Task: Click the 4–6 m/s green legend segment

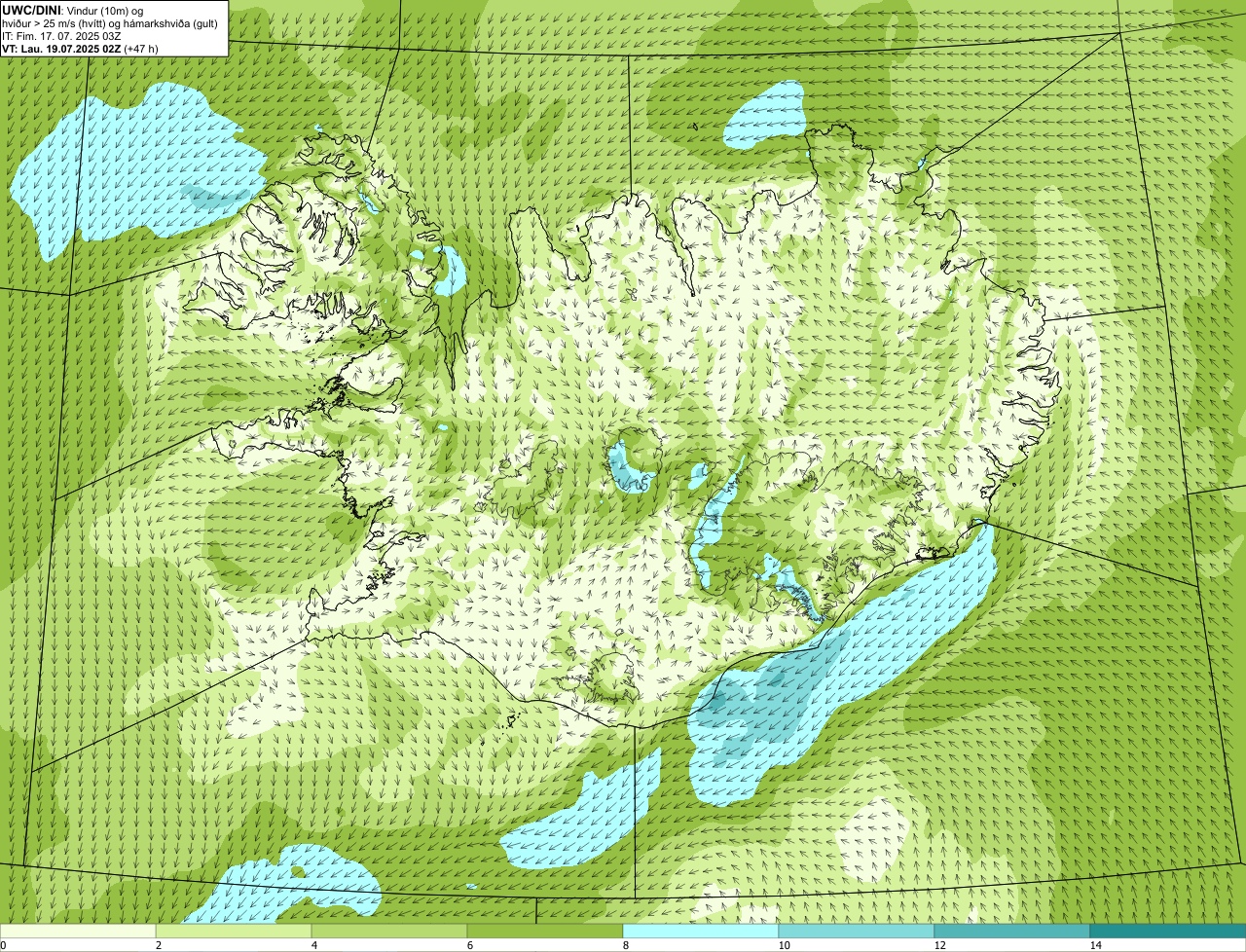Action: pos(389,931)
